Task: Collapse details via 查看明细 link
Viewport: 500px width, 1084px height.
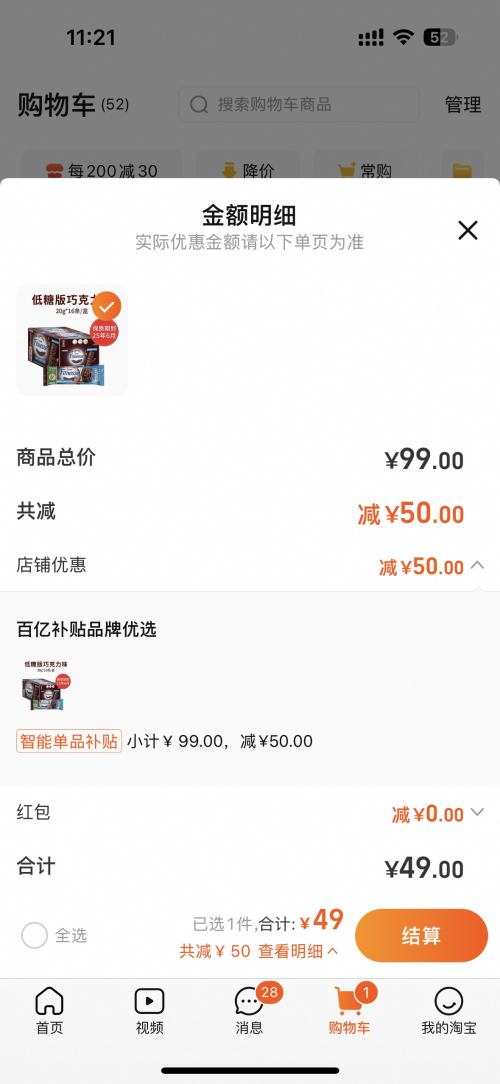Action: click(x=298, y=951)
